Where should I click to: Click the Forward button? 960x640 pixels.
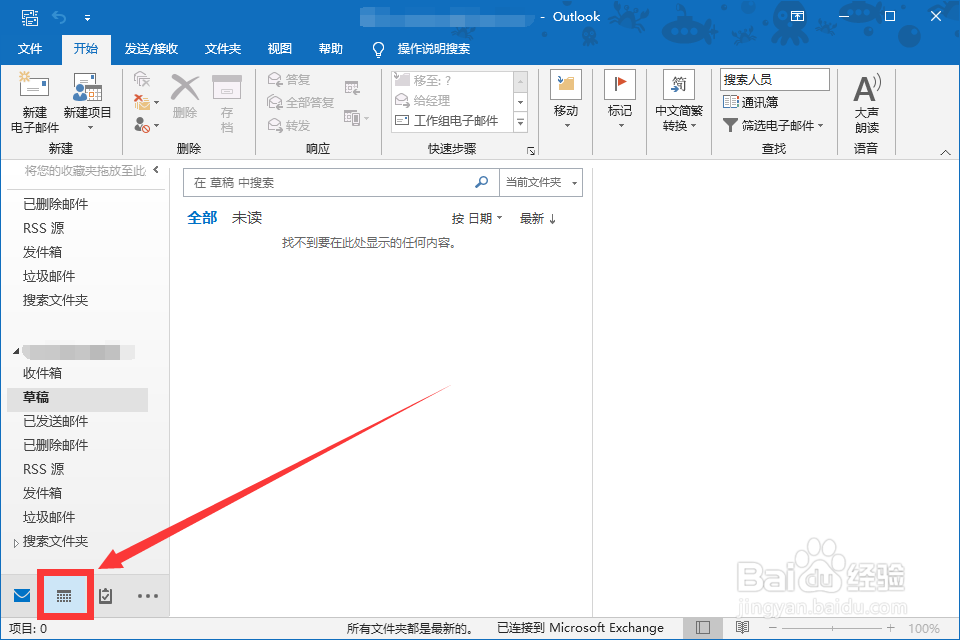(x=289, y=126)
